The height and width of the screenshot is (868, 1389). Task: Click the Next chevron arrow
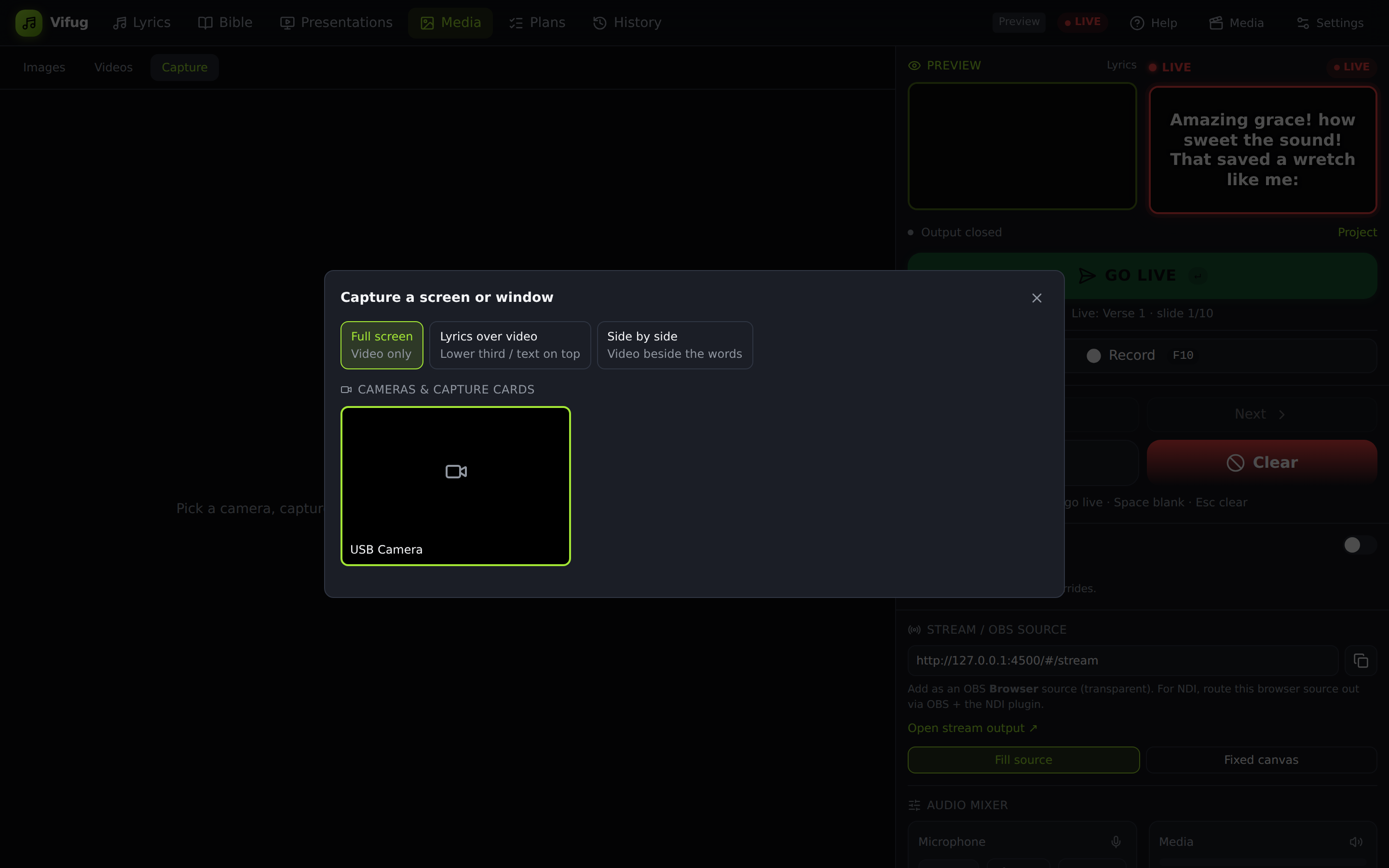[1281, 415]
